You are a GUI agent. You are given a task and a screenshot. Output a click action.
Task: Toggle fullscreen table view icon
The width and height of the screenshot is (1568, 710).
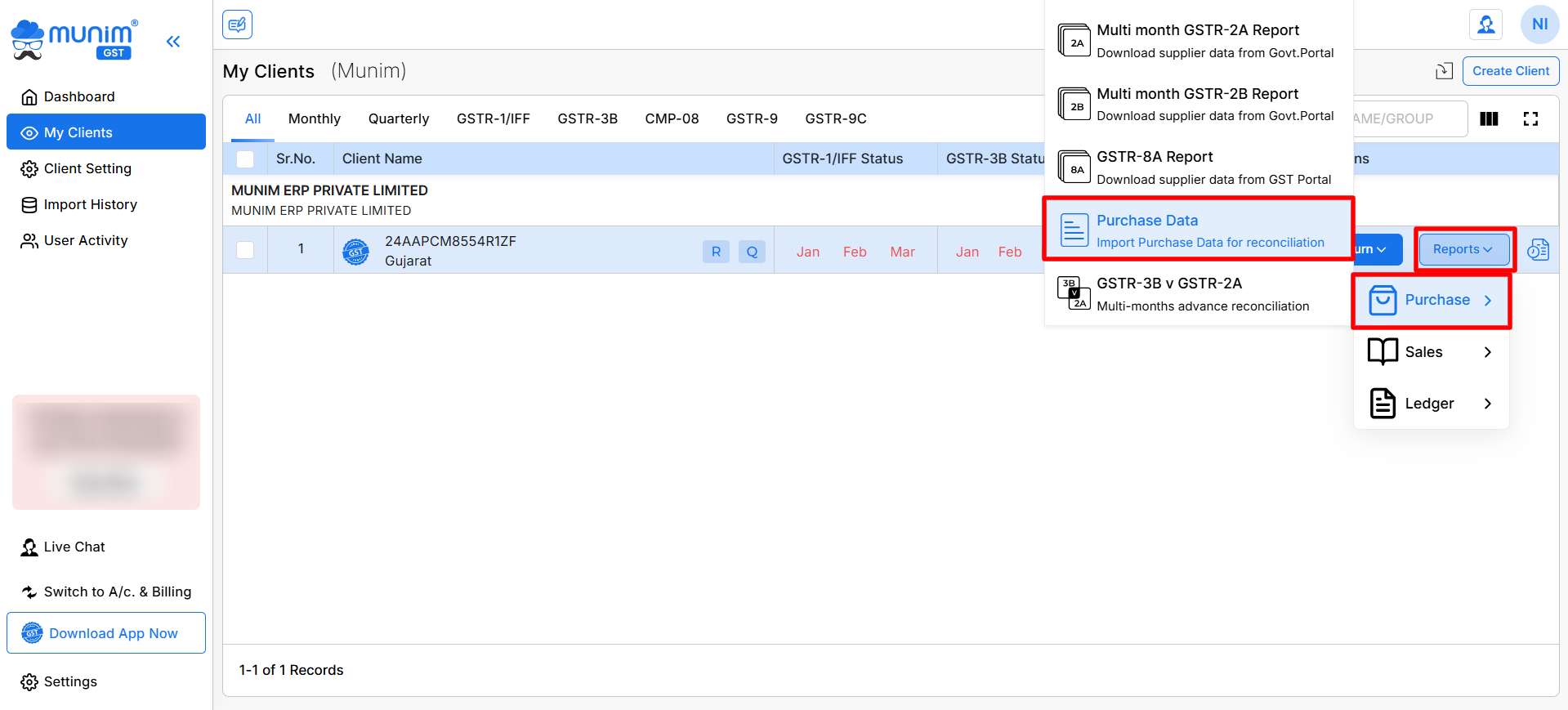click(x=1530, y=119)
